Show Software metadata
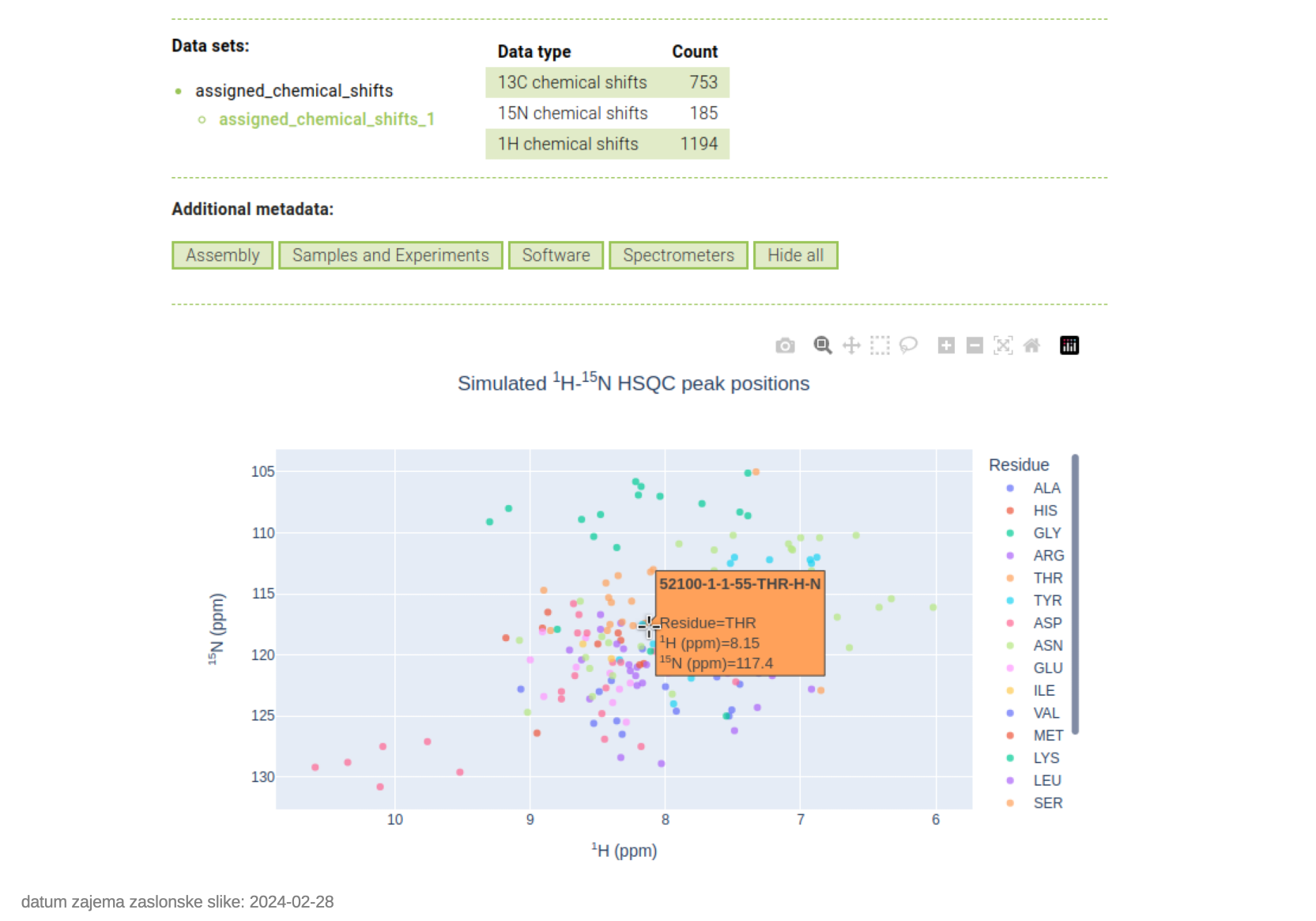The width and height of the screenshot is (1316, 921). coord(556,255)
